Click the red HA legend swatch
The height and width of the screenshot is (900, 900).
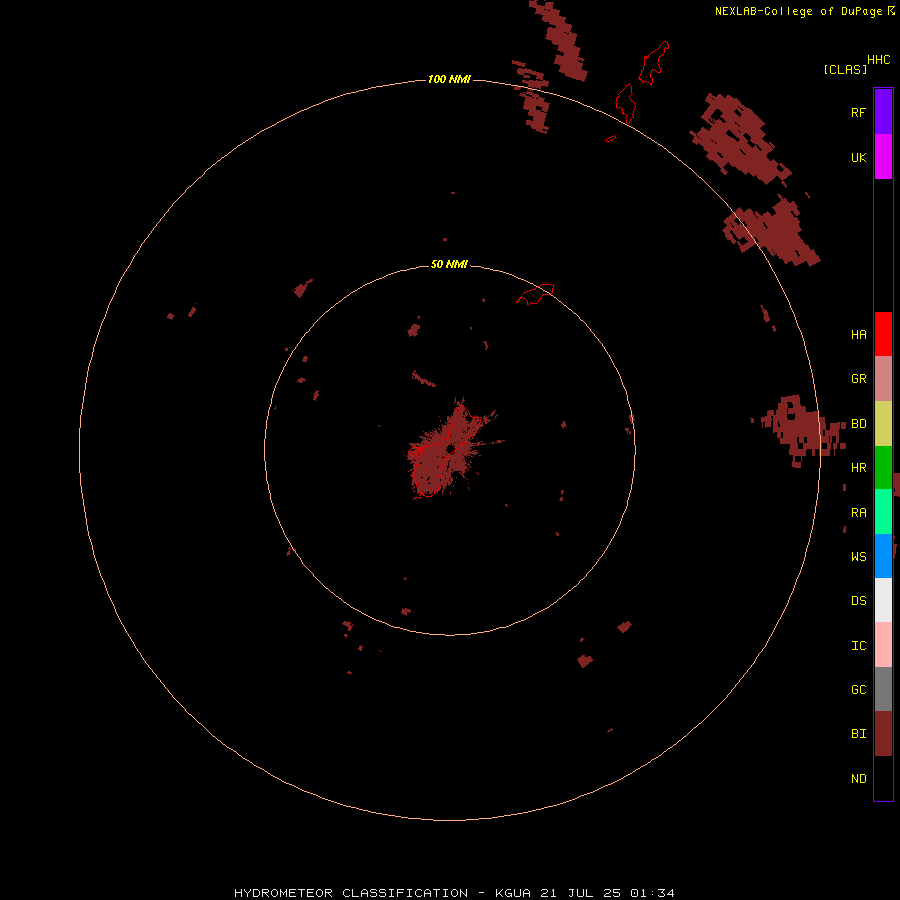(x=883, y=334)
